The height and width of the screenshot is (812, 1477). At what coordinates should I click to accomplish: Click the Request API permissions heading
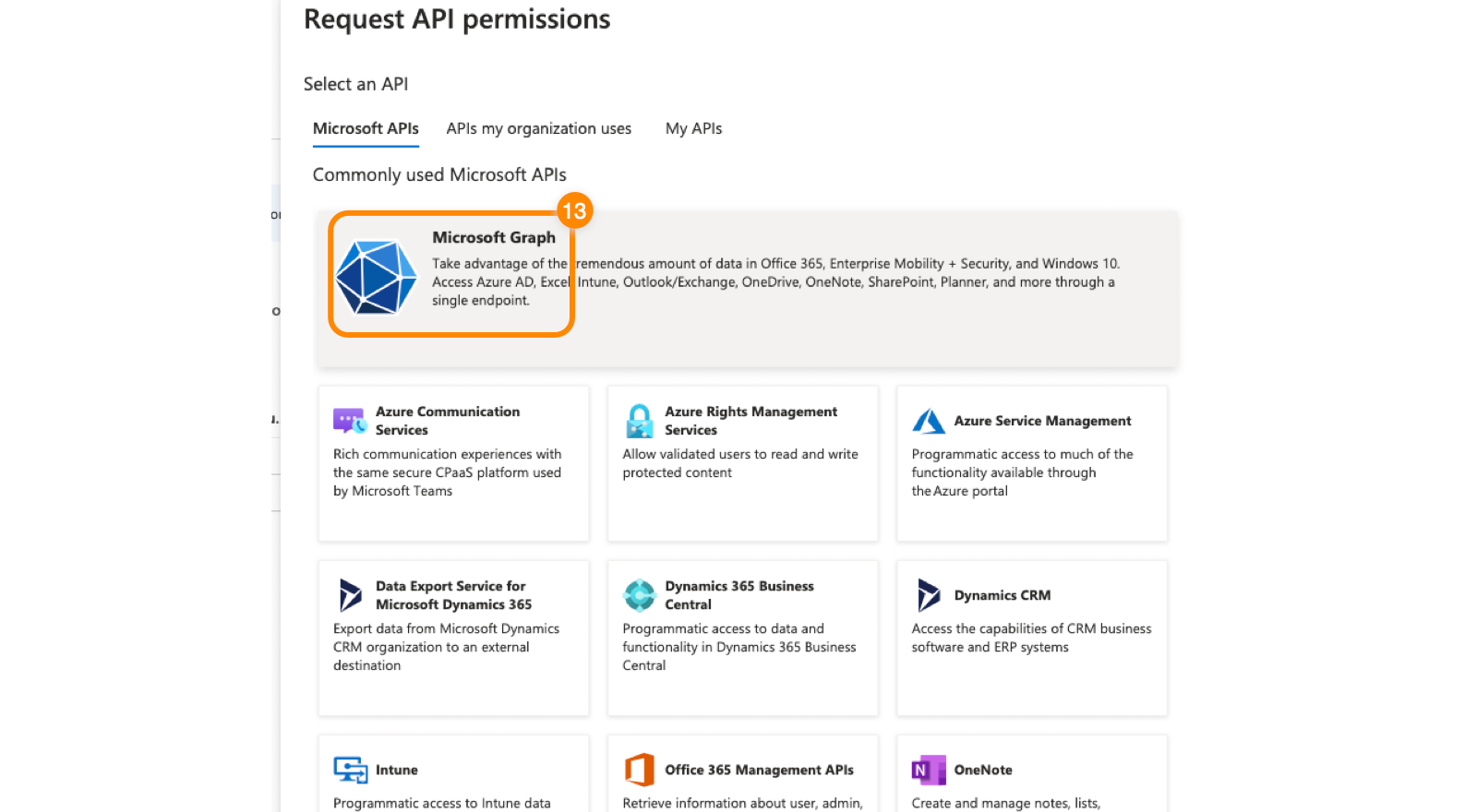[x=457, y=19]
